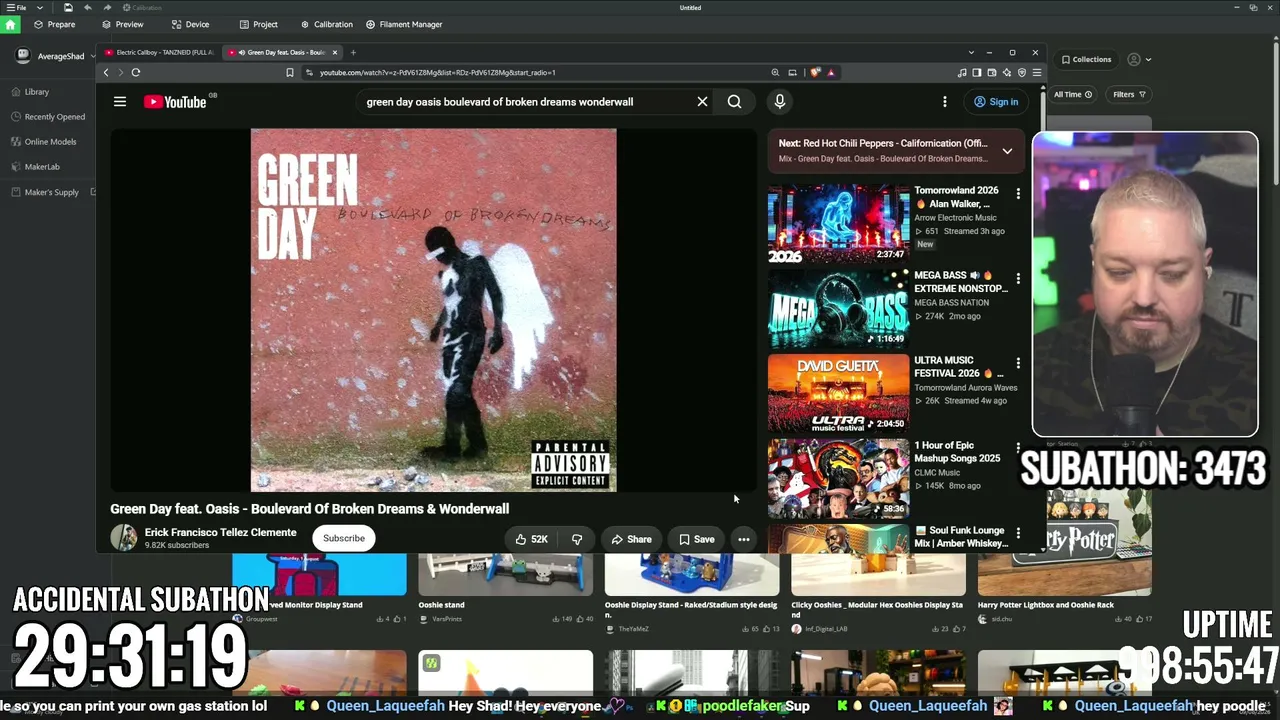1280x720 pixels.
Task: Go to YouTube home via logo
Action: pyautogui.click(x=176, y=101)
